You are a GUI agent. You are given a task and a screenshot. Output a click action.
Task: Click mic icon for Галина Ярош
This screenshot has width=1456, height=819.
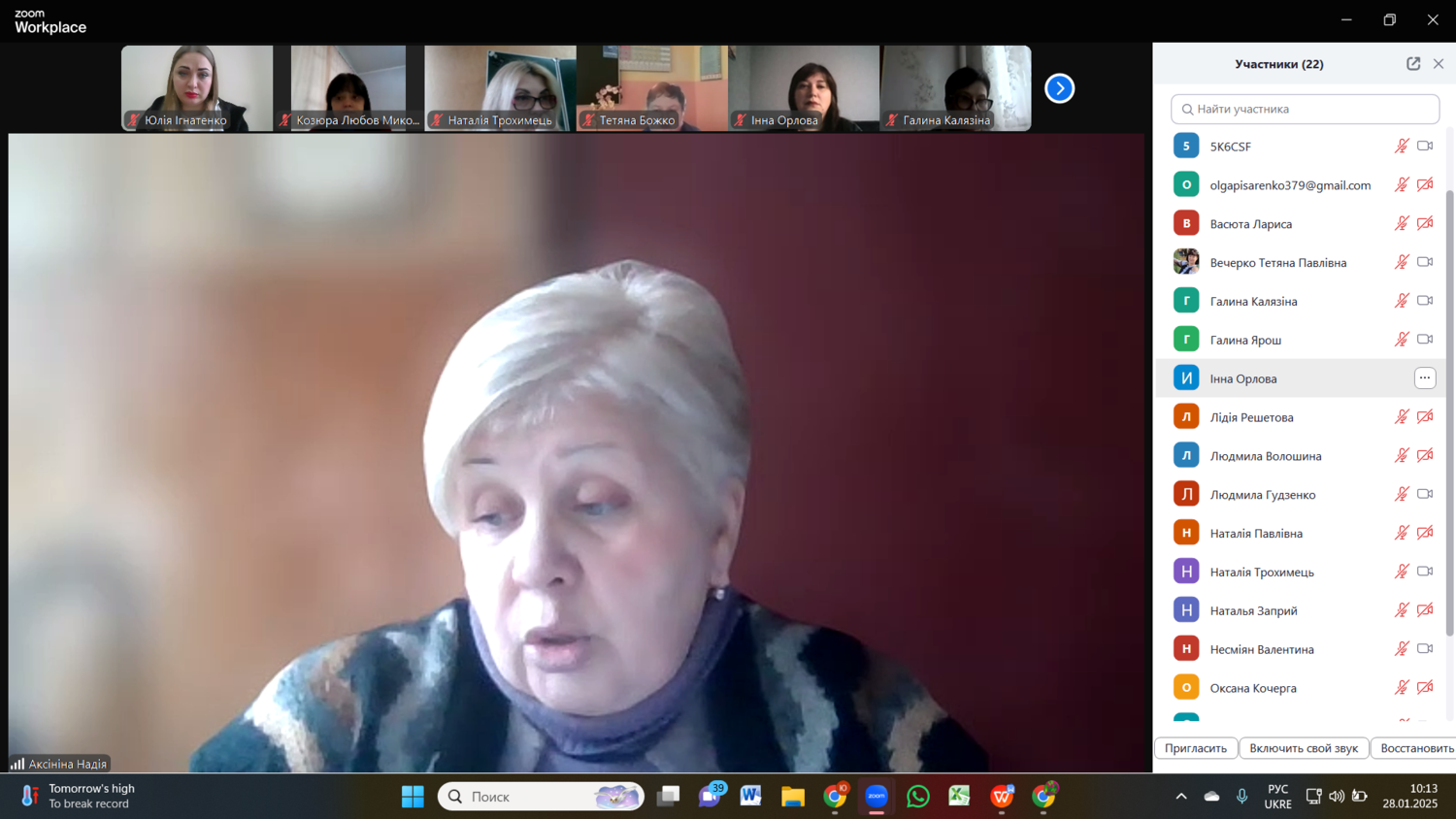[x=1402, y=340]
